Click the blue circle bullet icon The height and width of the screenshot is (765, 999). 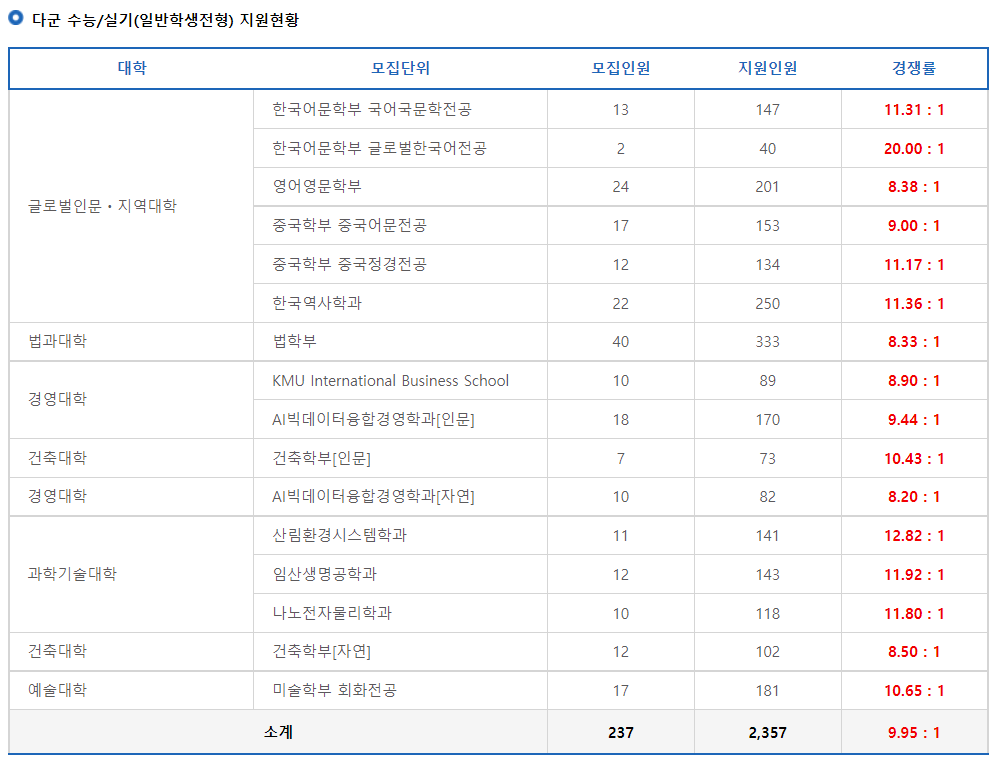14,17
